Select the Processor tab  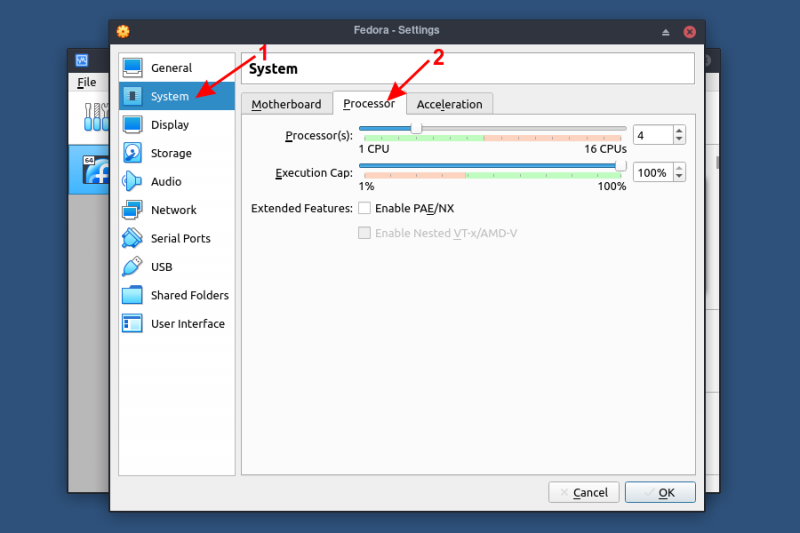(369, 104)
